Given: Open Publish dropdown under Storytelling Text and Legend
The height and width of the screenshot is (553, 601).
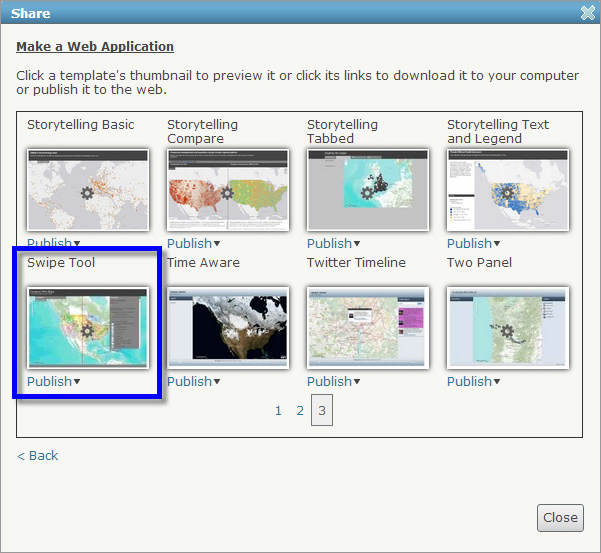Looking at the screenshot, I should 473,243.
